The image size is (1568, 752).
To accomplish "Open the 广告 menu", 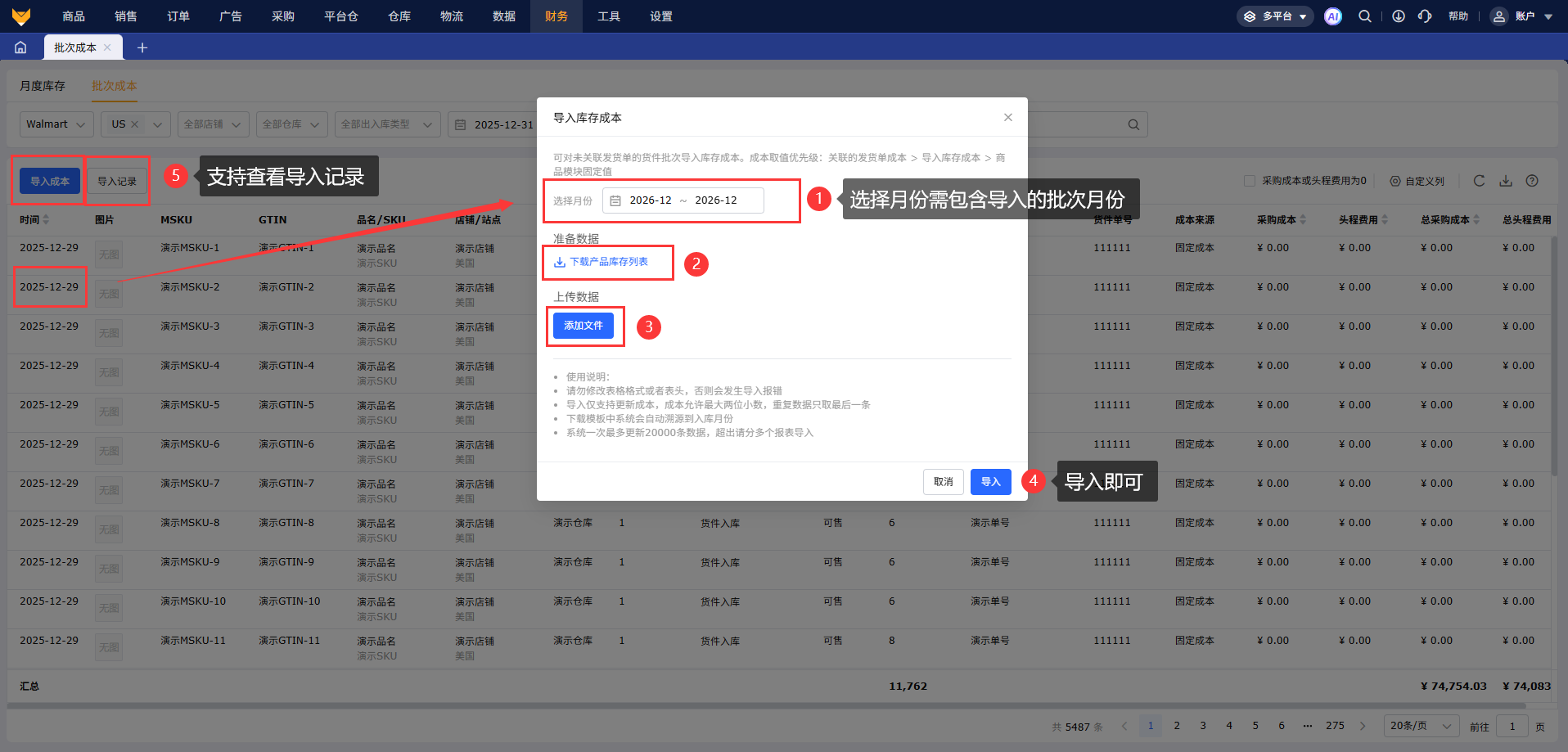I will [x=231, y=16].
